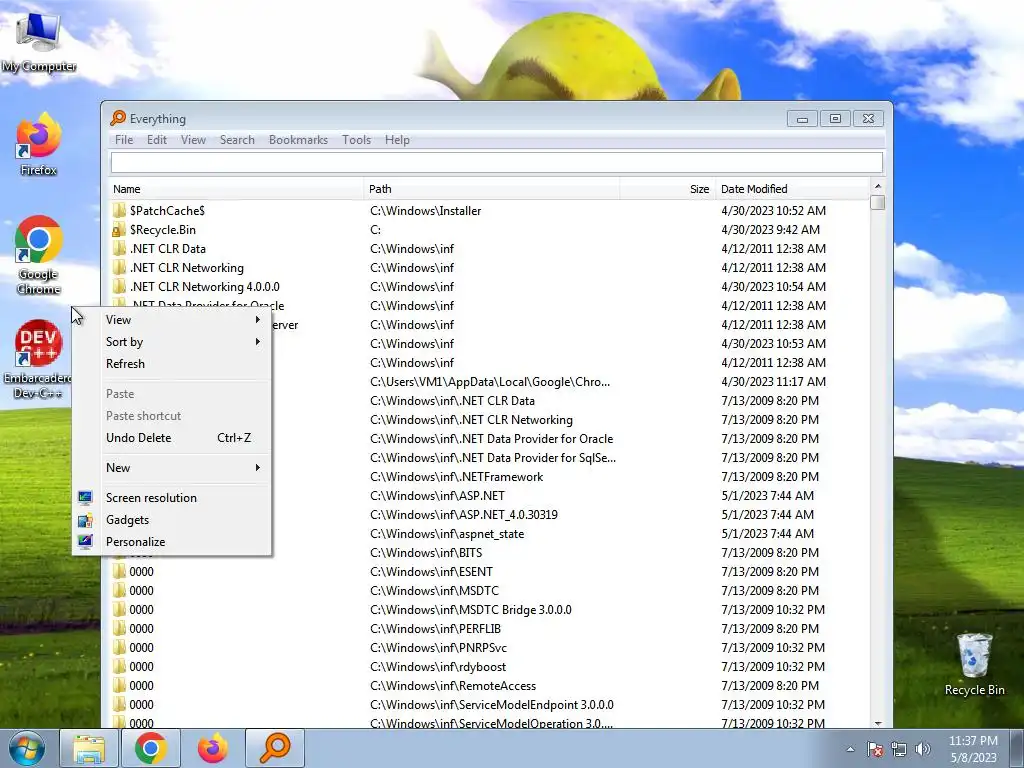The width and height of the screenshot is (1024, 768).
Task: Click the Everything search taskbar button
Action: point(275,748)
